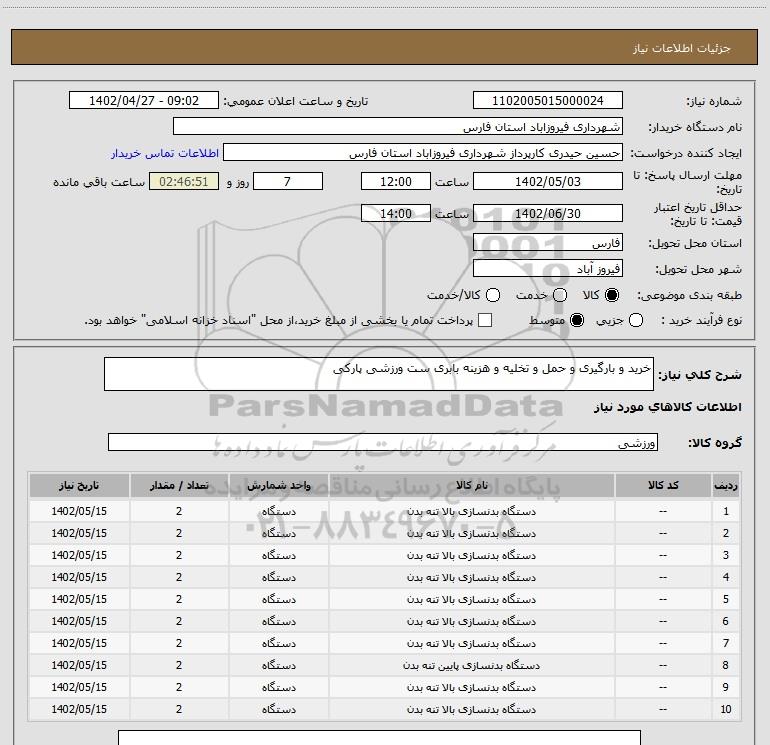
Task: Click the تاریخ نیاز column header
Action: (79, 485)
